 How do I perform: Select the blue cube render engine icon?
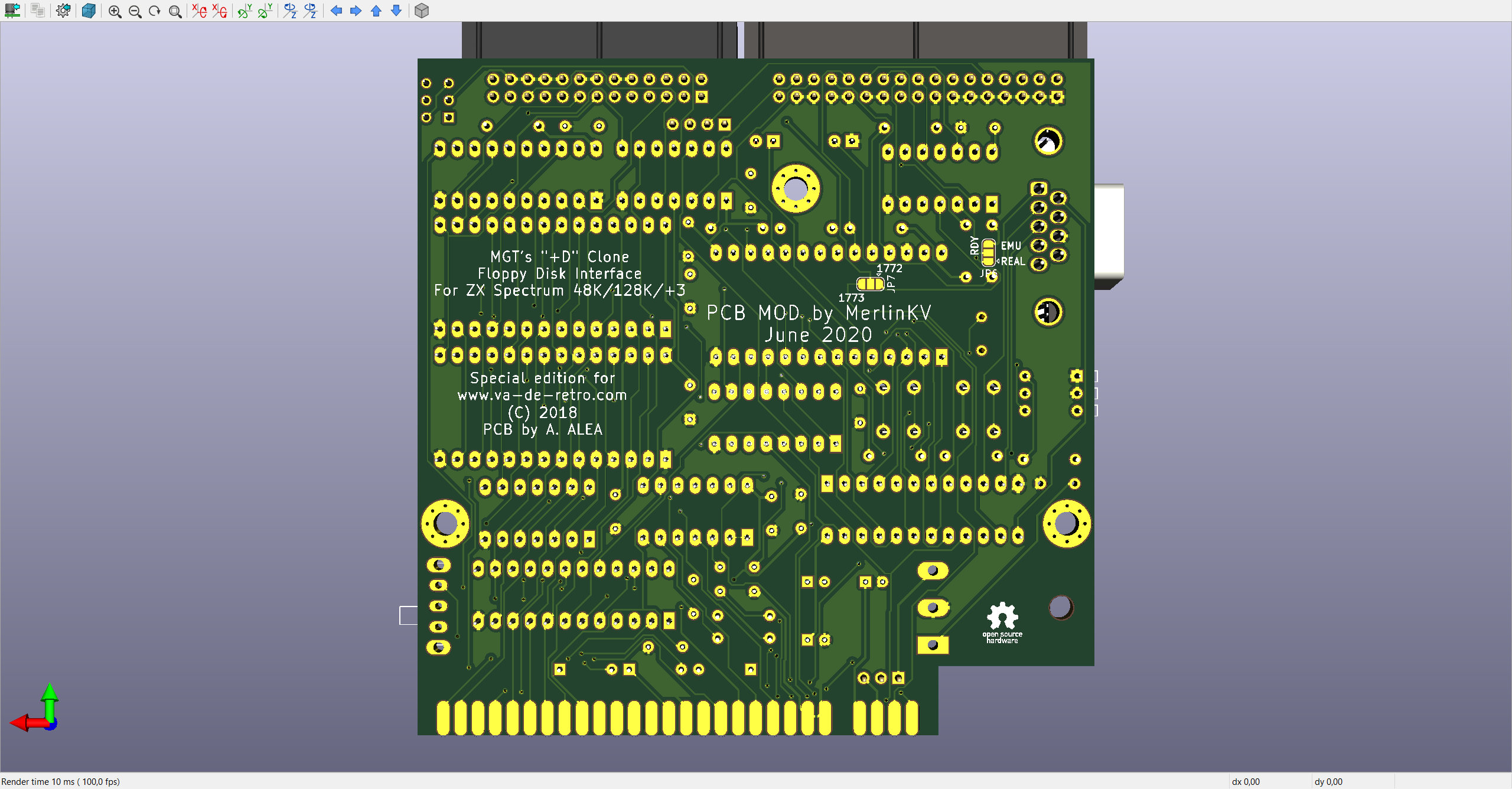89,11
